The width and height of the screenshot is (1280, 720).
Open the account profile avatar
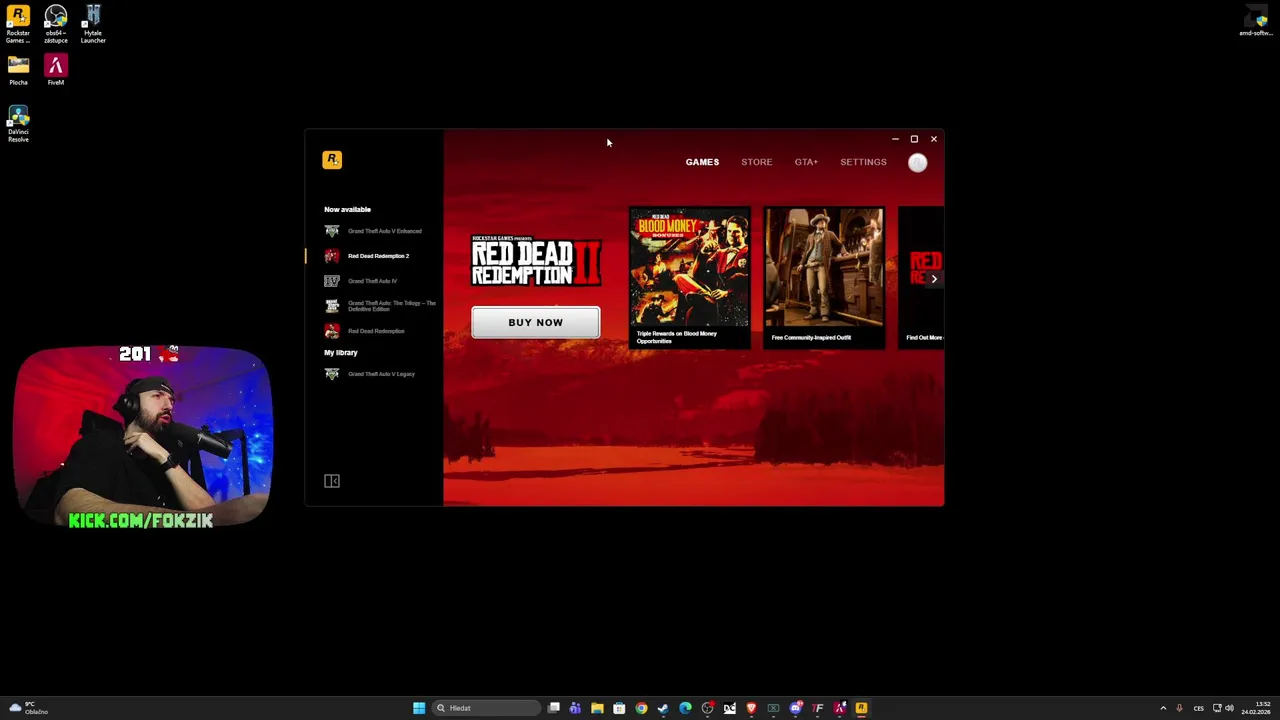coord(918,163)
